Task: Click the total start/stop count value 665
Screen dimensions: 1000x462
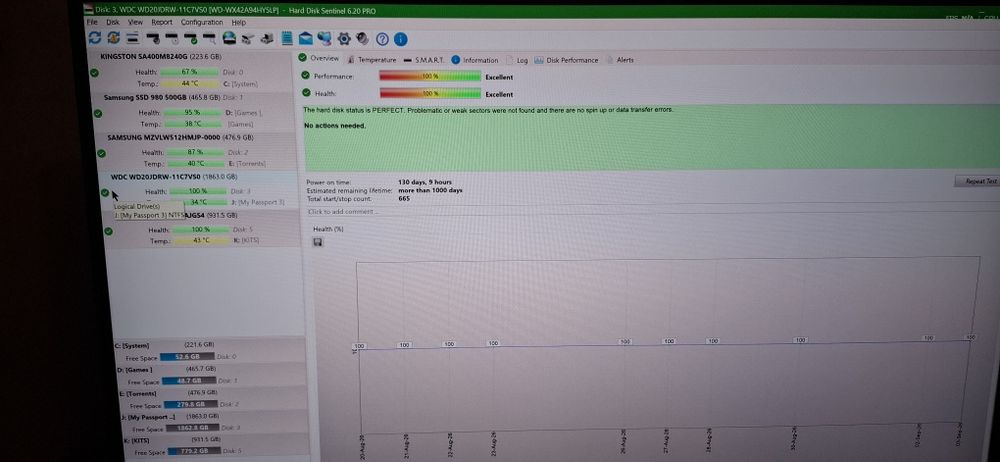Action: point(404,198)
